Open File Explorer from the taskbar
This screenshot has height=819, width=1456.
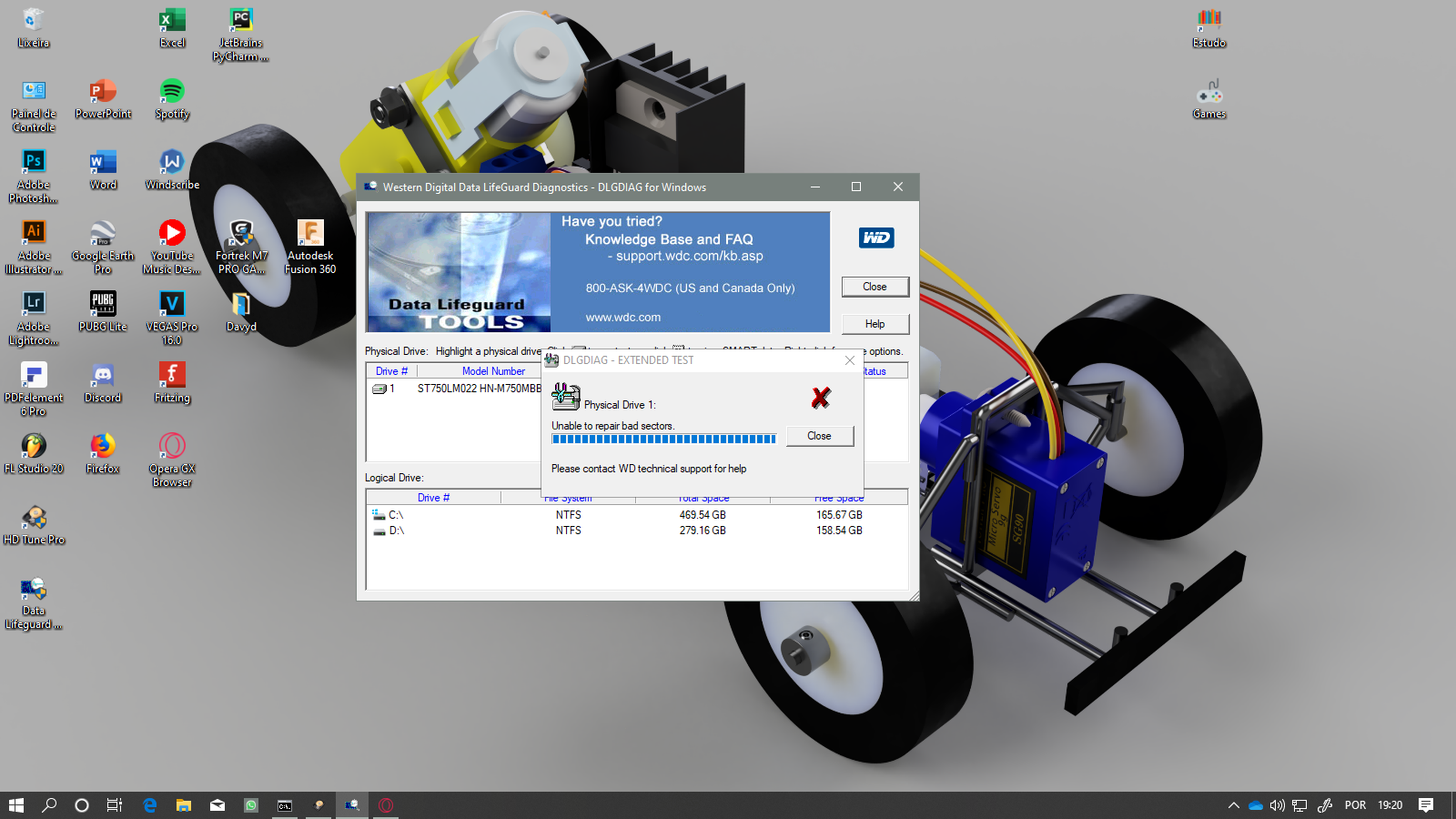(183, 805)
